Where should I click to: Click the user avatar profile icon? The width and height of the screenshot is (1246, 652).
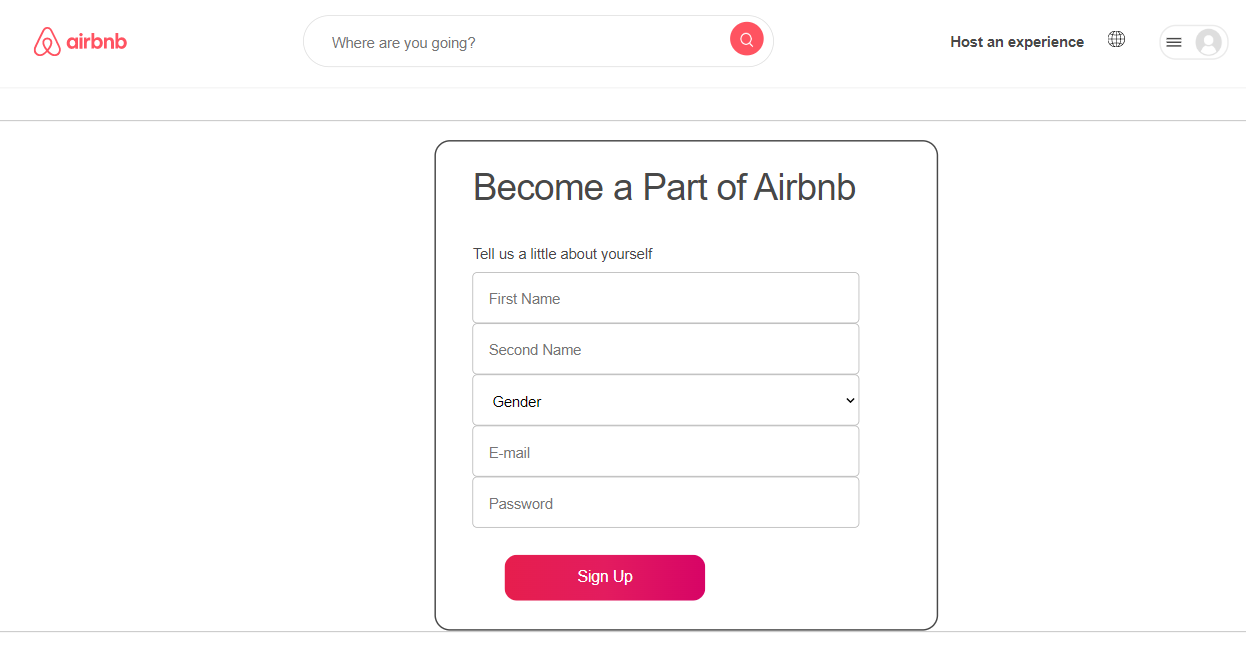click(1208, 42)
